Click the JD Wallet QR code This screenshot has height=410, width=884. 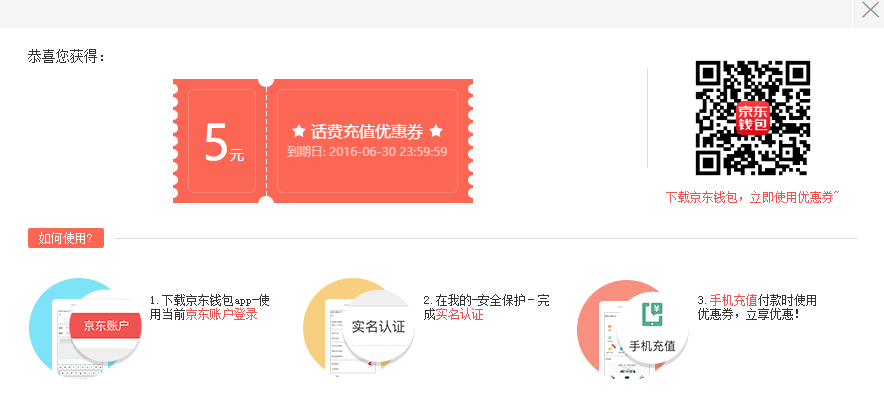752,118
